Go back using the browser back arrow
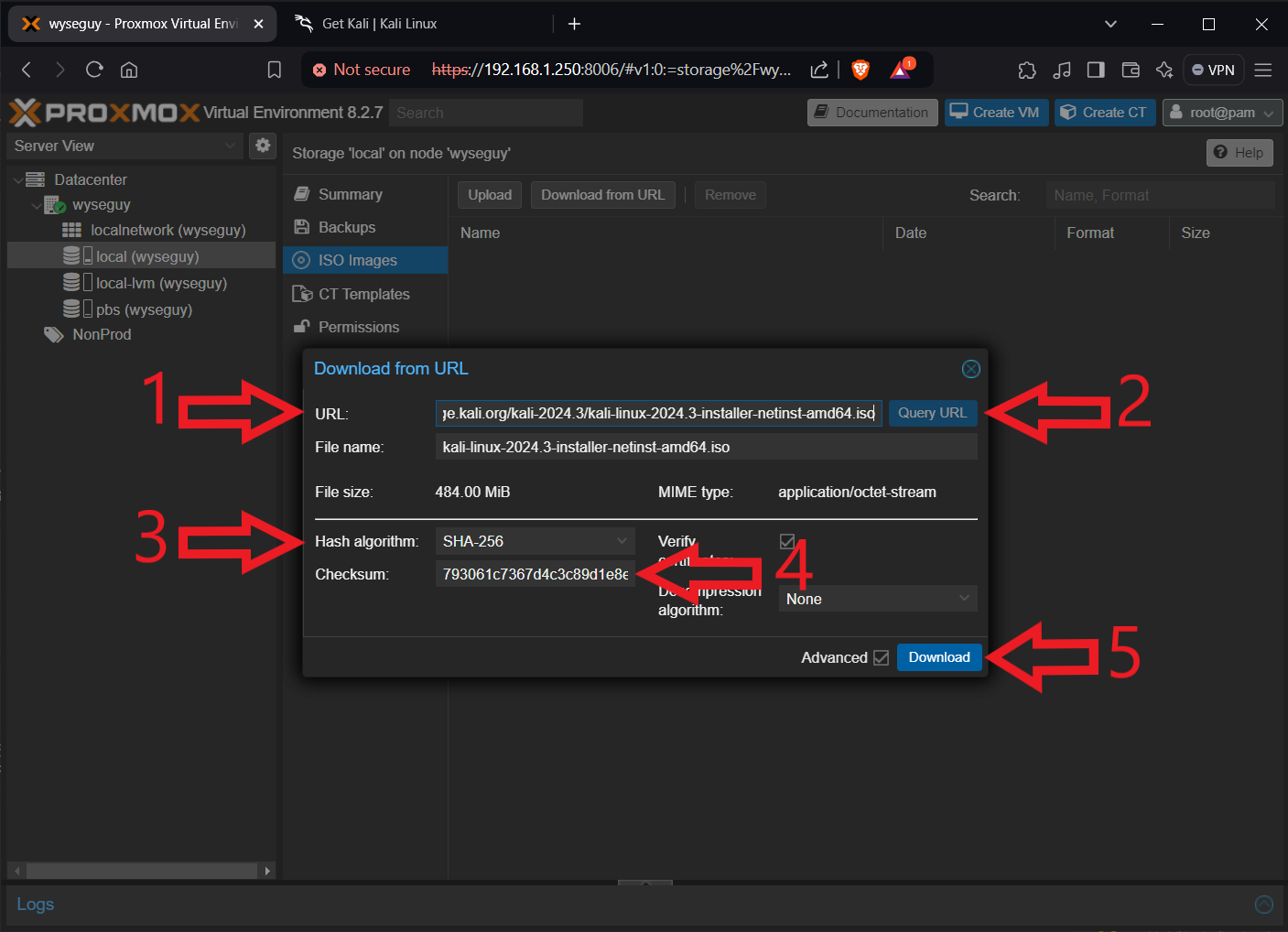Screen dimensions: 1288x932 tap(27, 70)
